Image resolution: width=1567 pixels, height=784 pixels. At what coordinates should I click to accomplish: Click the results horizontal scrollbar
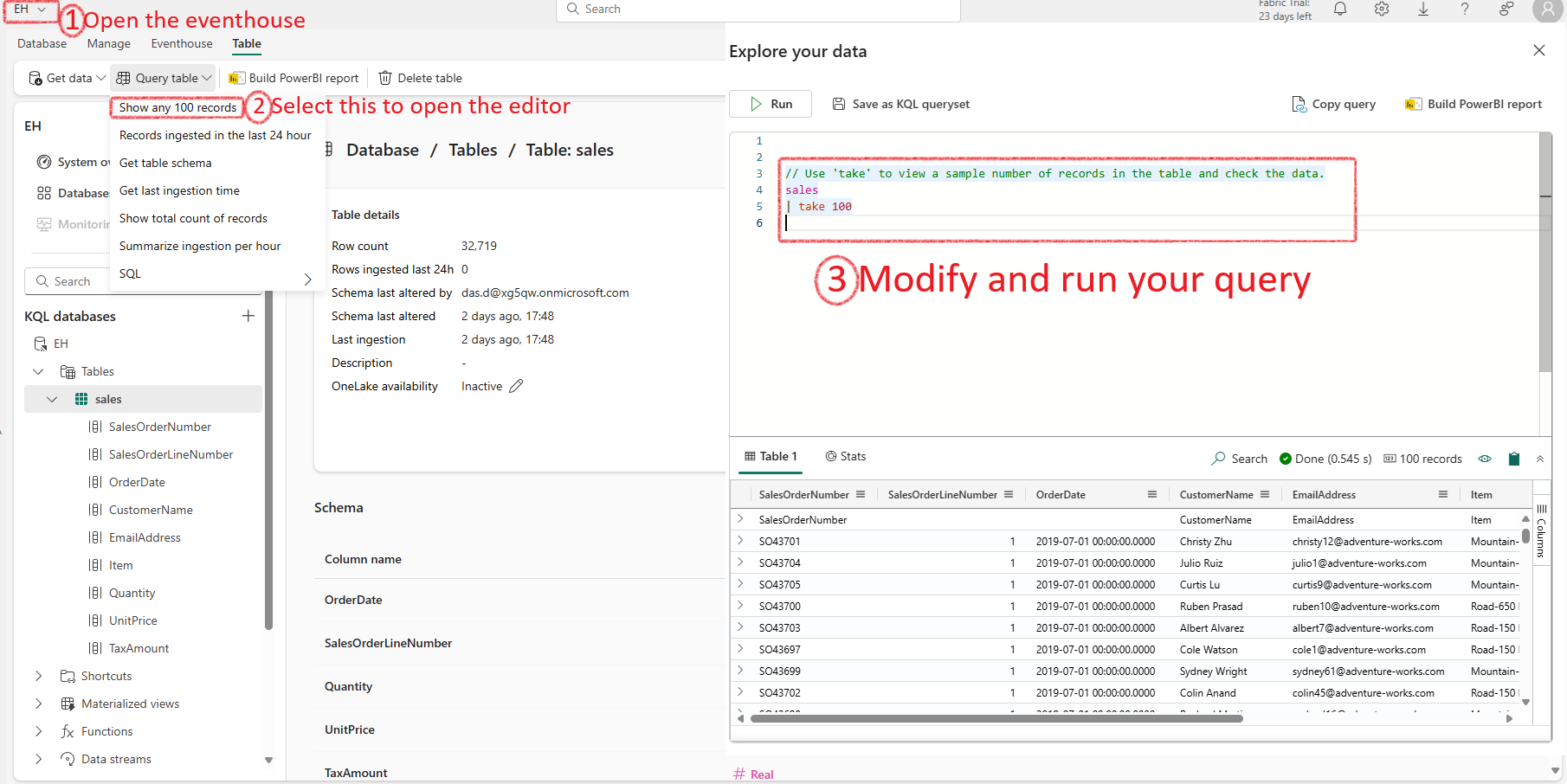(x=996, y=718)
